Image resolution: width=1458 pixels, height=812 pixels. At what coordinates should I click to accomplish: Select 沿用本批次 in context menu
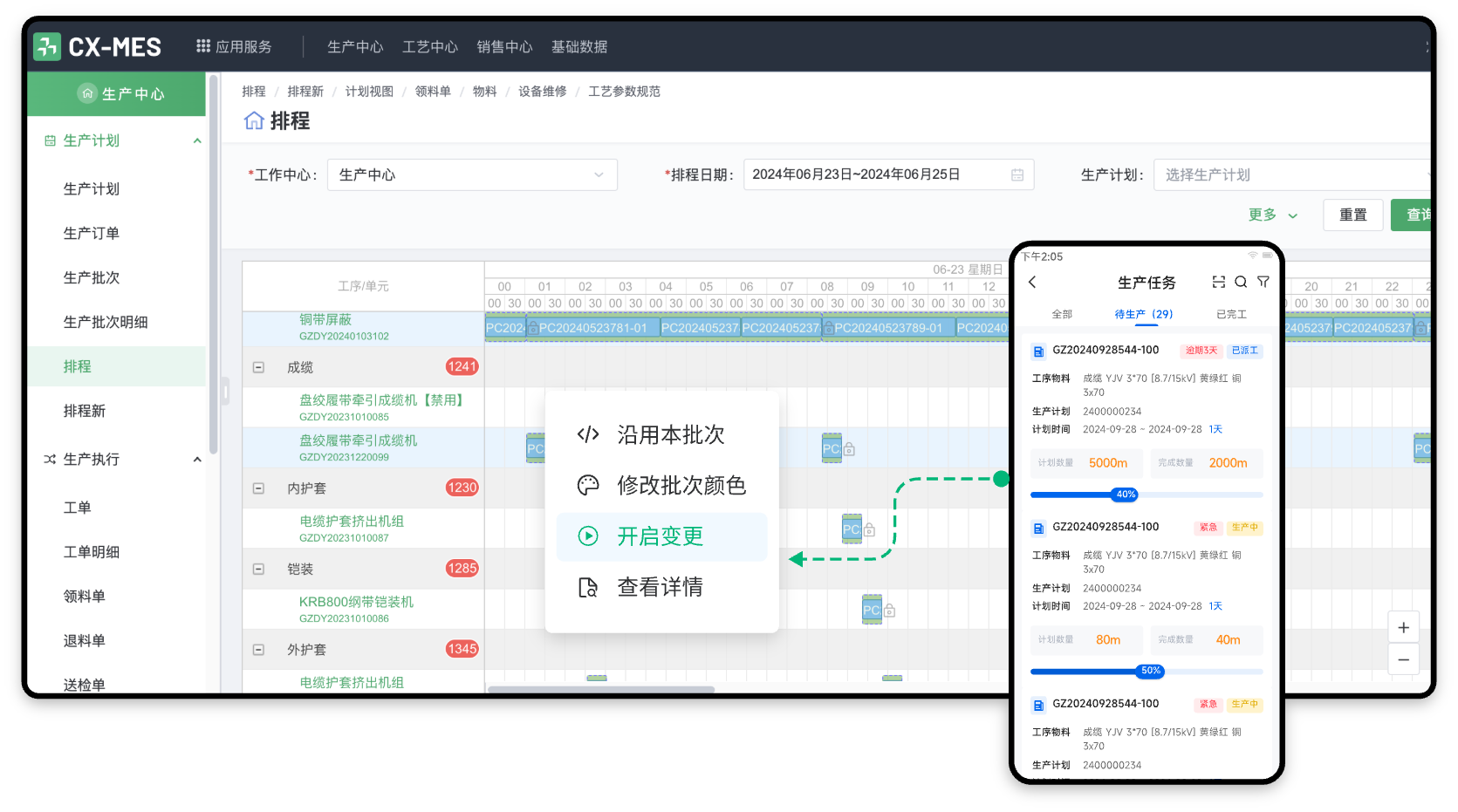tap(662, 434)
